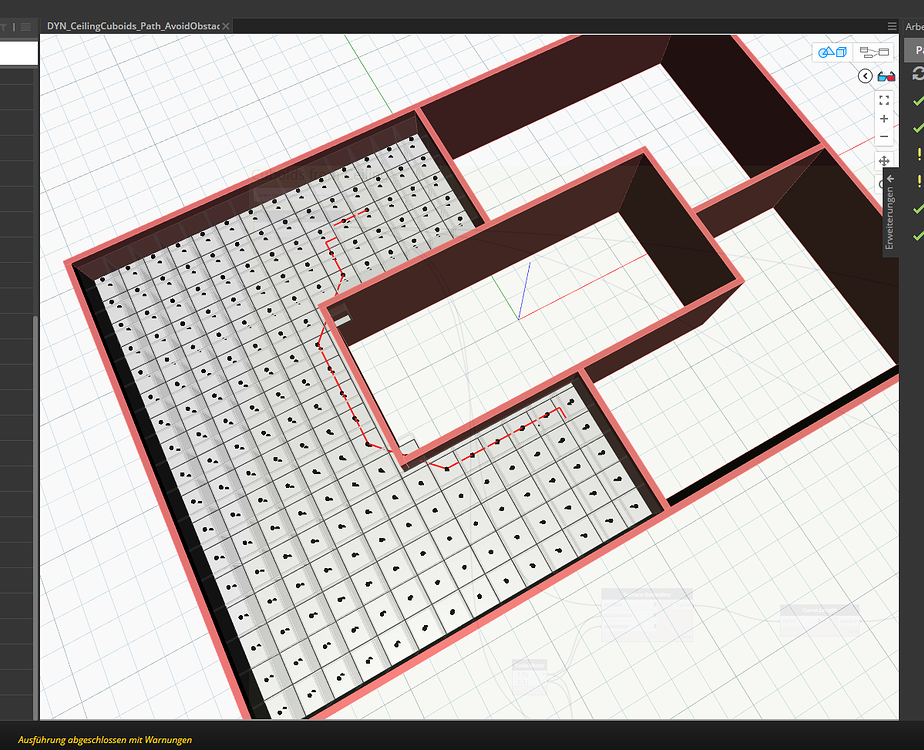Open the 'Pa...' panel header at top right
Image resolution: width=924 pixels, height=750 pixels.
917,49
